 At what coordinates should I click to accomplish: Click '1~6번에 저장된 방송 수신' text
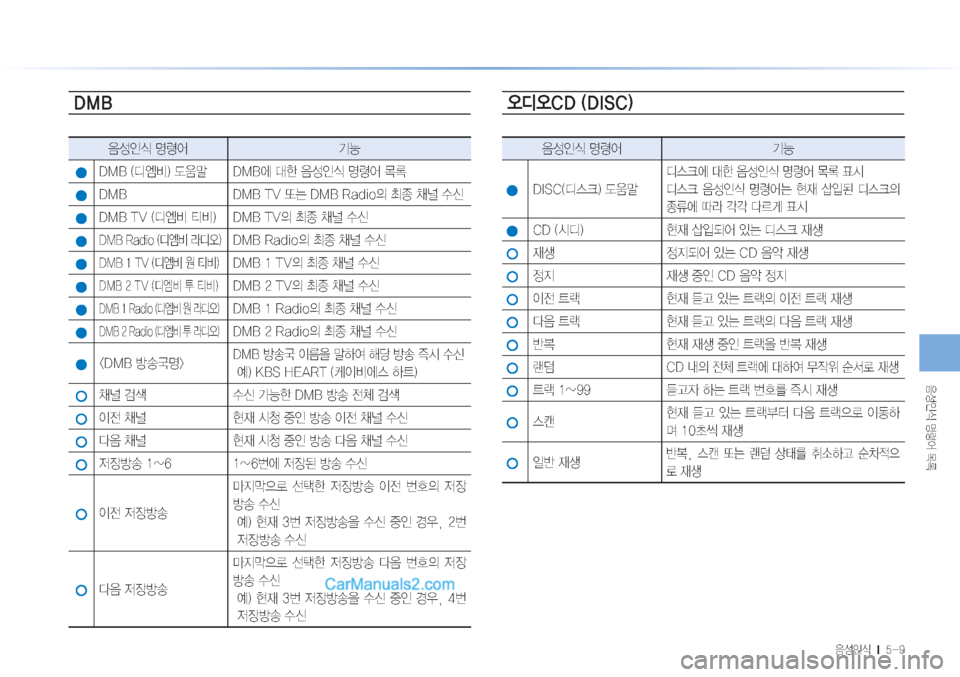(x=300, y=463)
